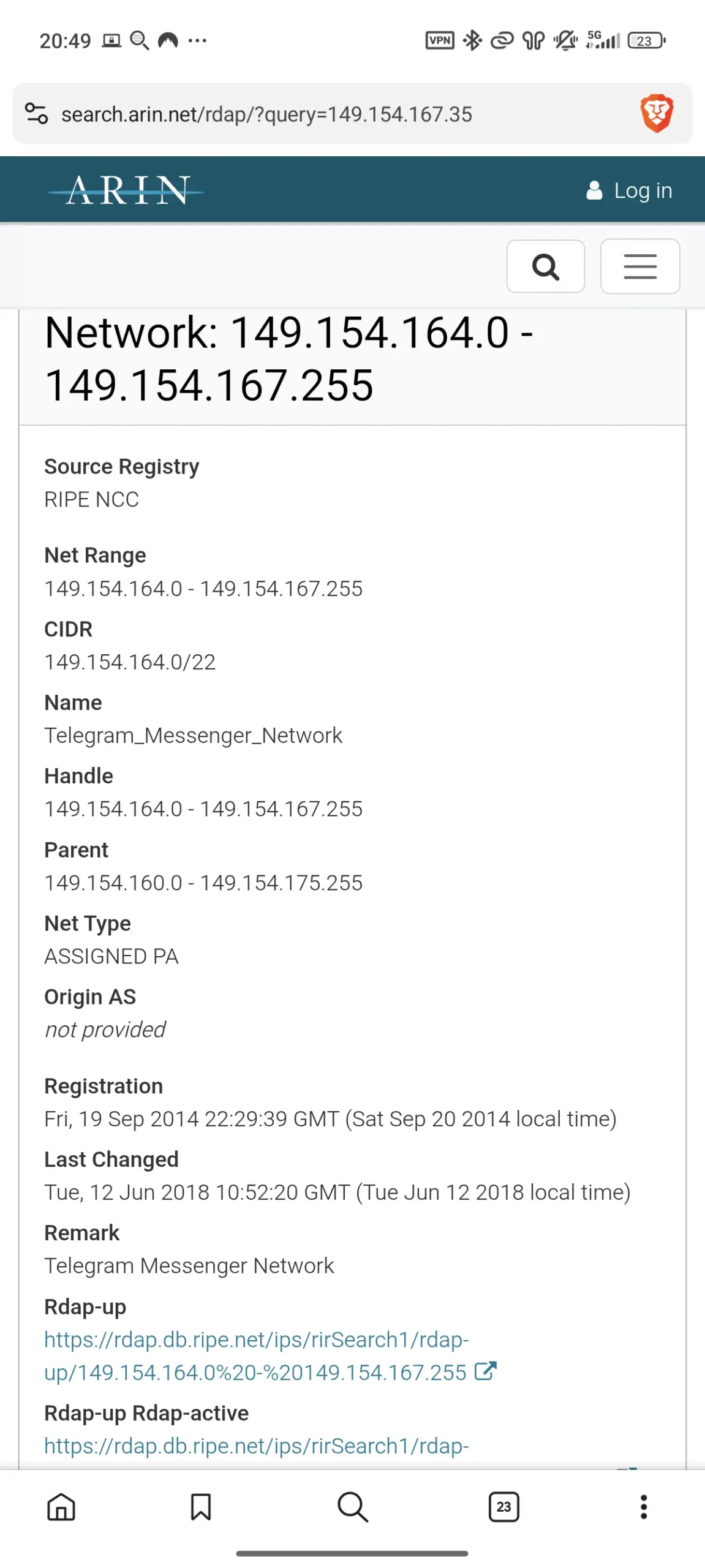Open the tab switcher showing 23 tabs

(503, 1506)
